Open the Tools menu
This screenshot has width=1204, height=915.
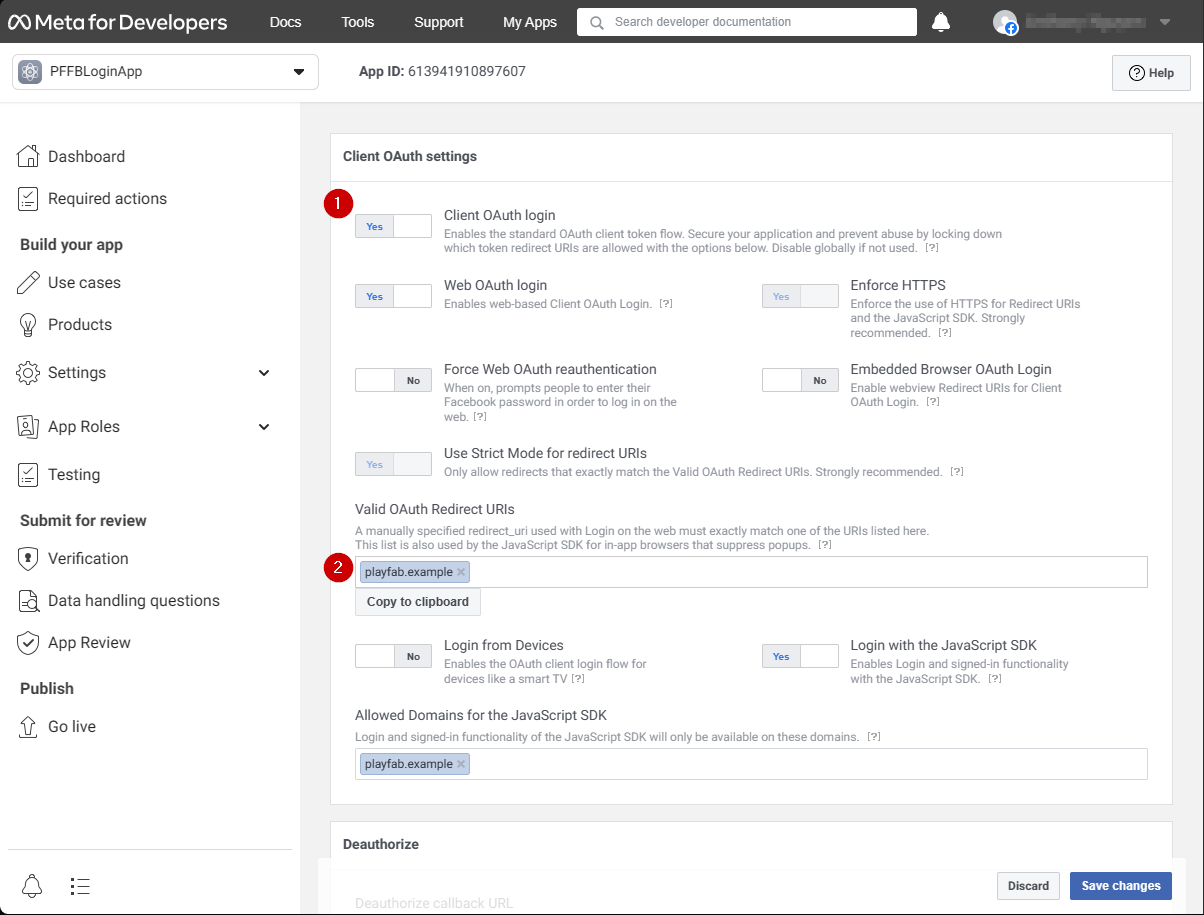pyautogui.click(x=357, y=21)
